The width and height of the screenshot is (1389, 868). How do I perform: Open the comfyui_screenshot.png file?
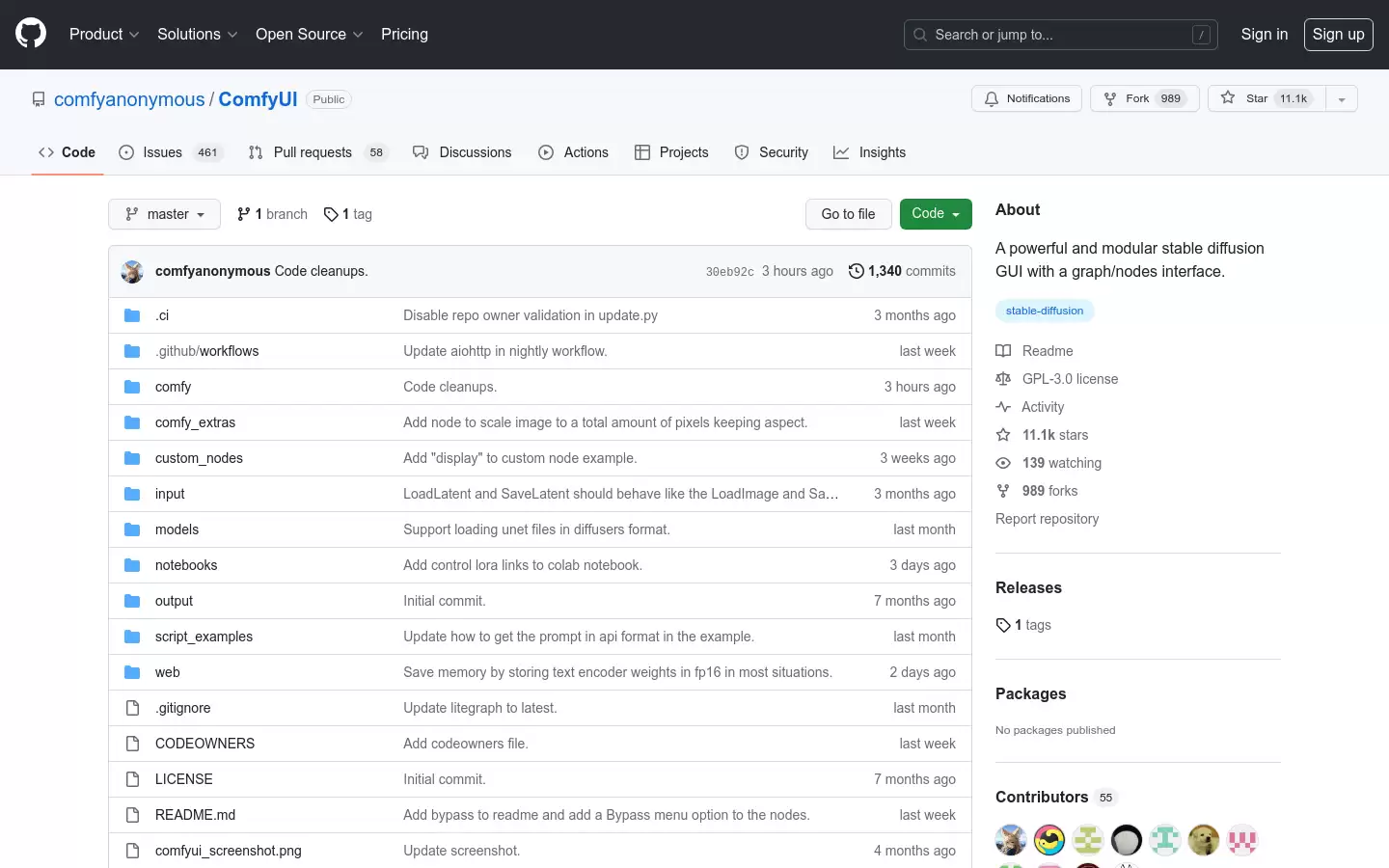pyautogui.click(x=229, y=851)
